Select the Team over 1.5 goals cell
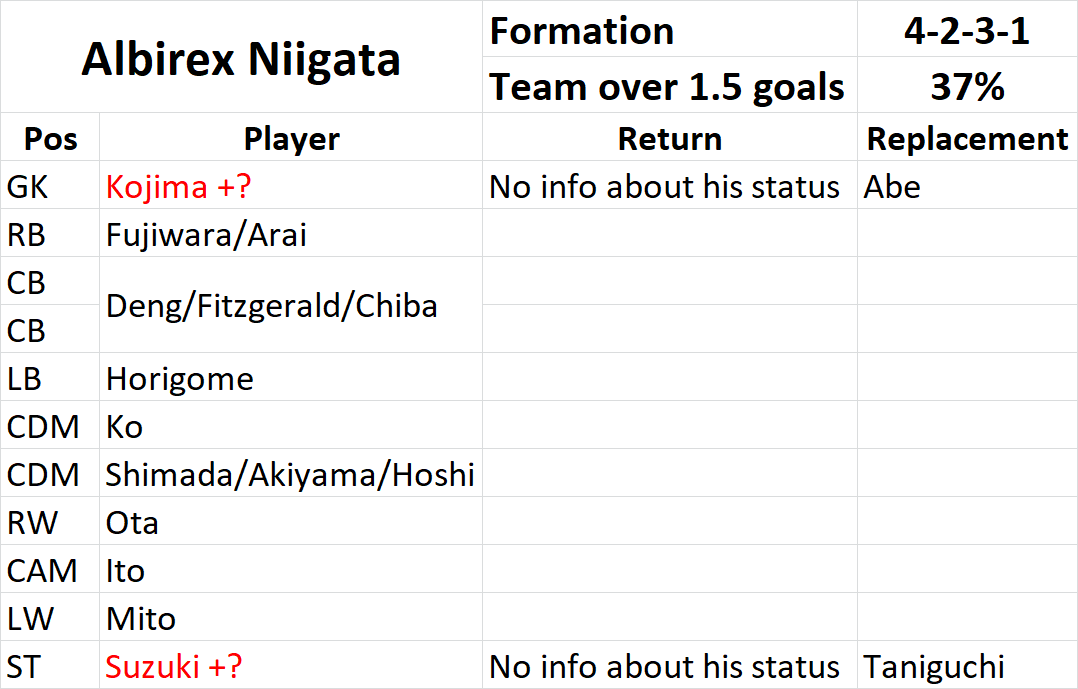Image resolution: width=1078 pixels, height=689 pixels. click(670, 86)
